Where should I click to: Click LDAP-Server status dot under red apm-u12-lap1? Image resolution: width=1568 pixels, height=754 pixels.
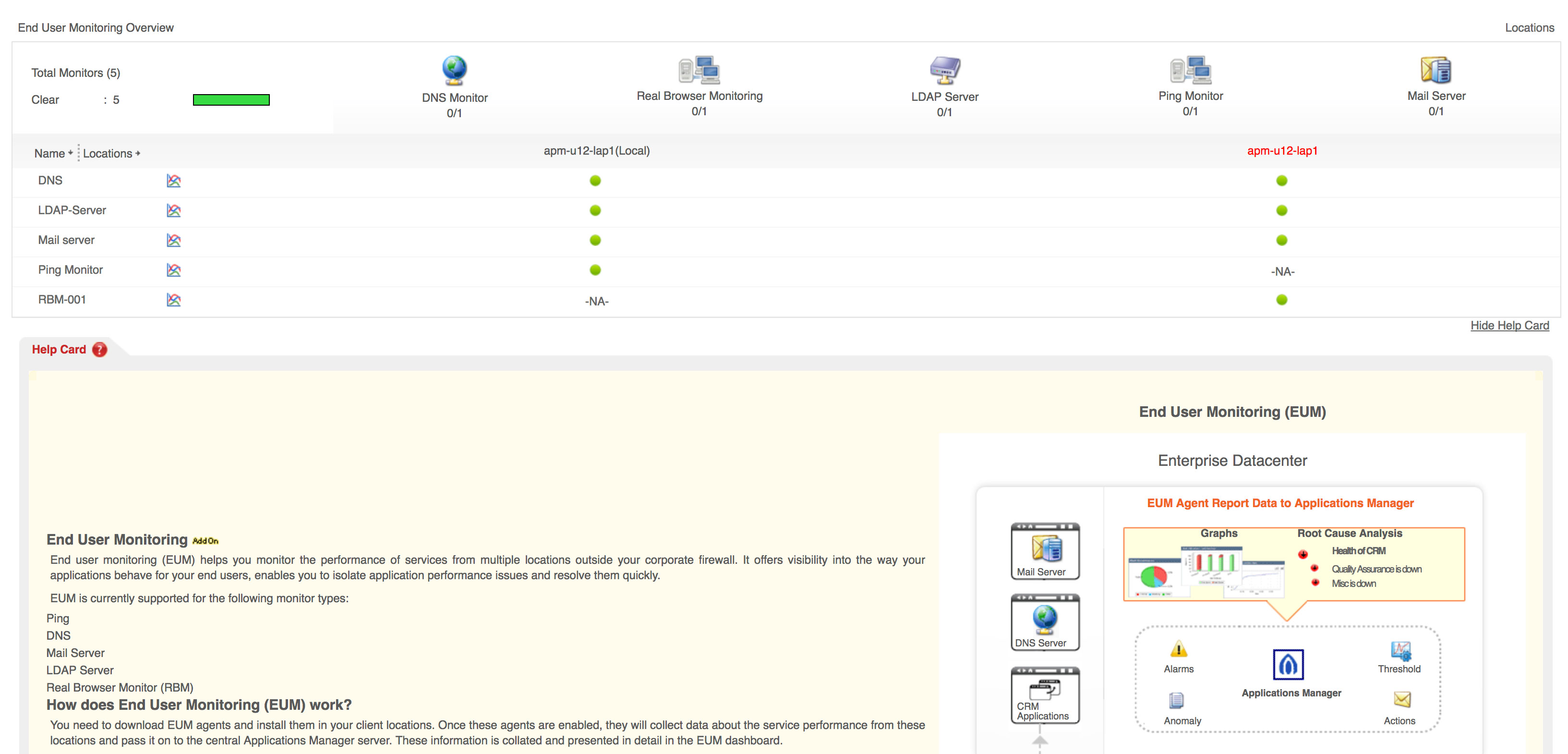[x=1282, y=211]
